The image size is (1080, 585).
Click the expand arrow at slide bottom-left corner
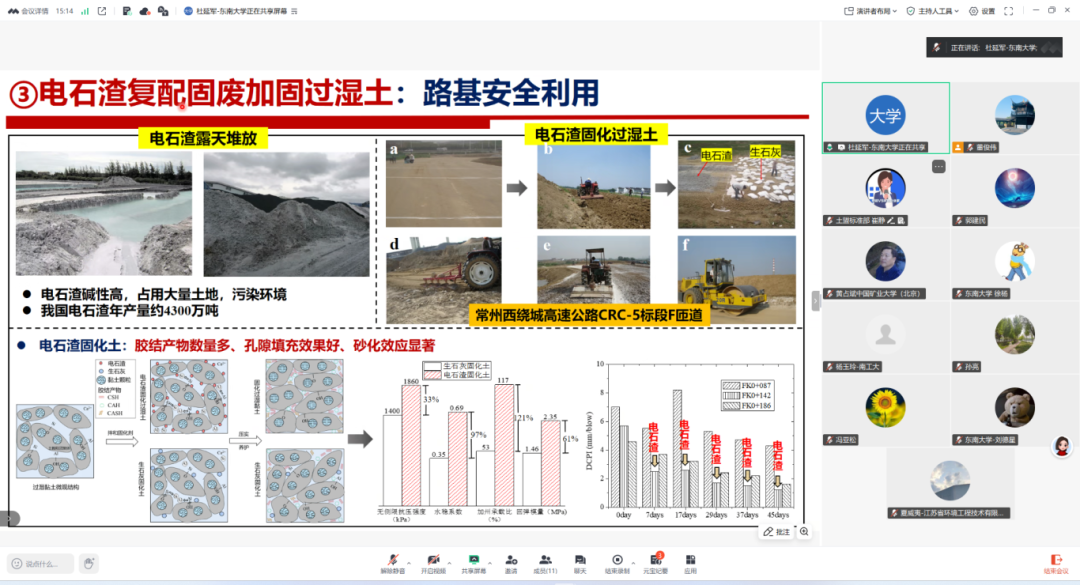click(x=10, y=519)
